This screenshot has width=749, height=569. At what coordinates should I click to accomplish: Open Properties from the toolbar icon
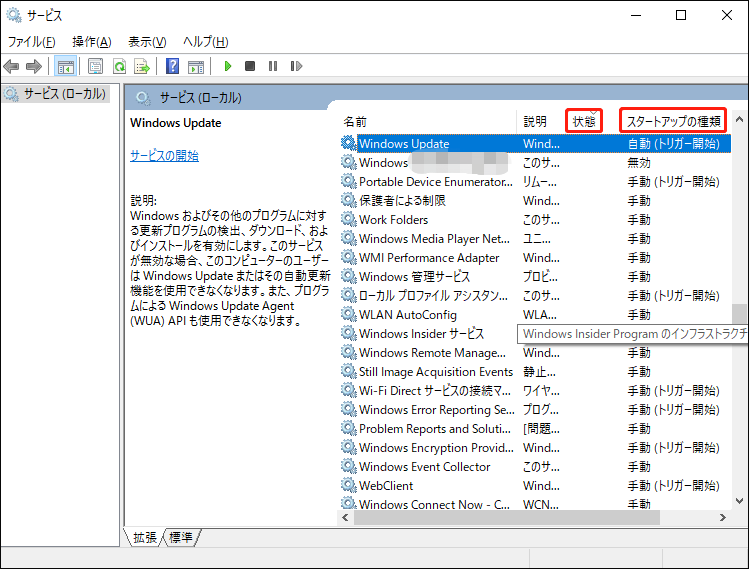tap(95, 67)
